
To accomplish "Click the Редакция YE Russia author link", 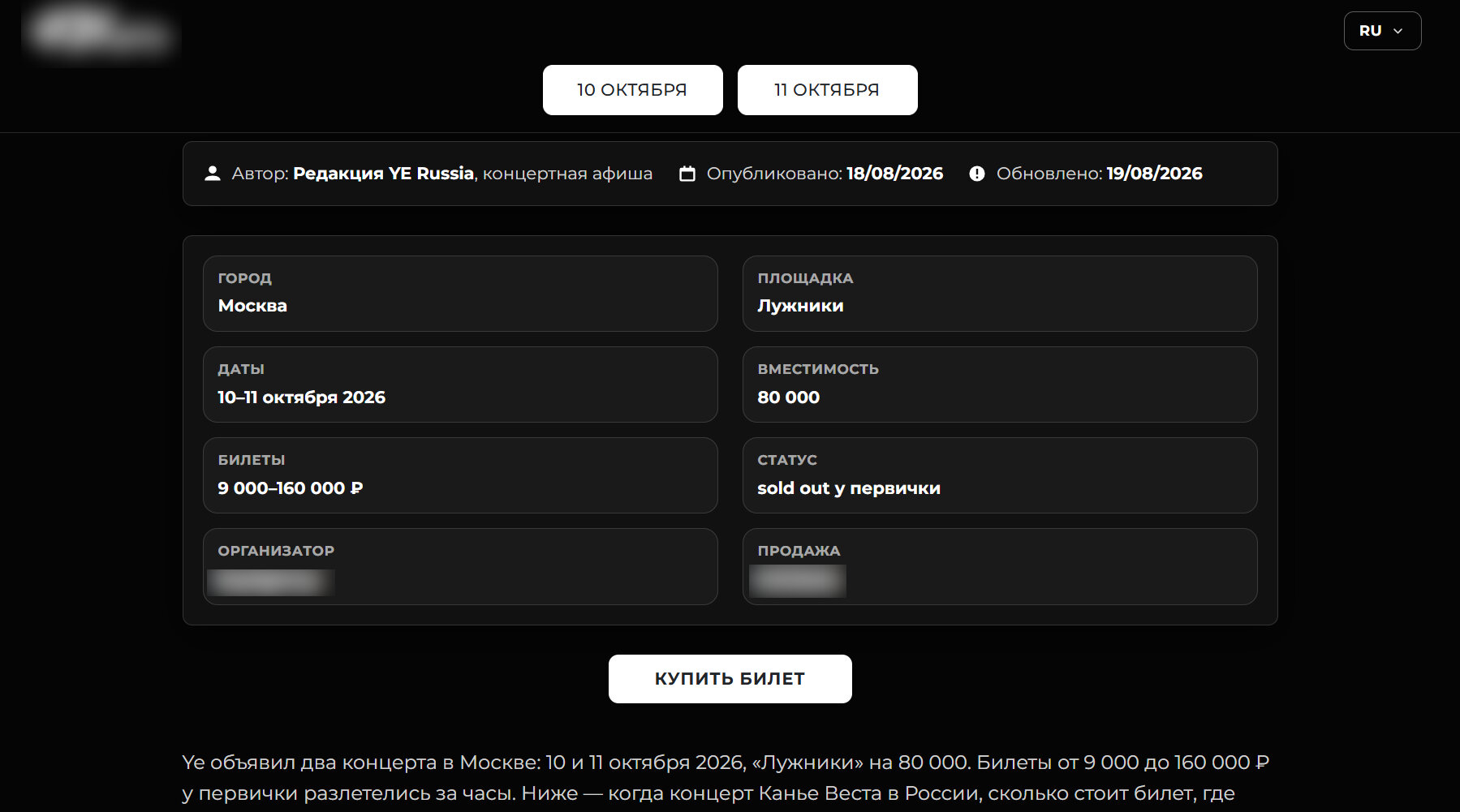I will [383, 174].
